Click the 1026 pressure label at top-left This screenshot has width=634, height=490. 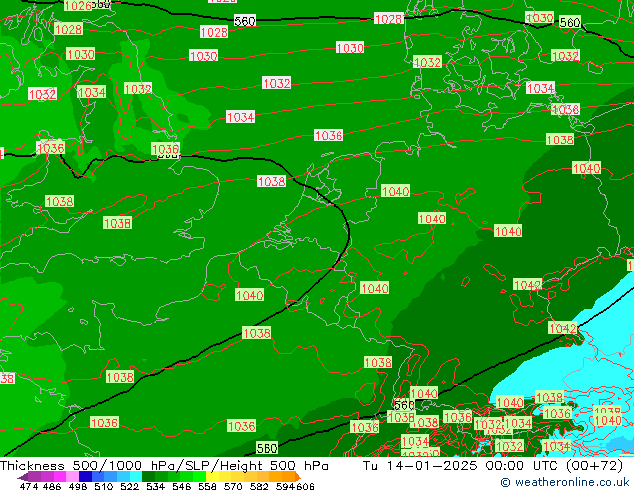click(x=78, y=5)
